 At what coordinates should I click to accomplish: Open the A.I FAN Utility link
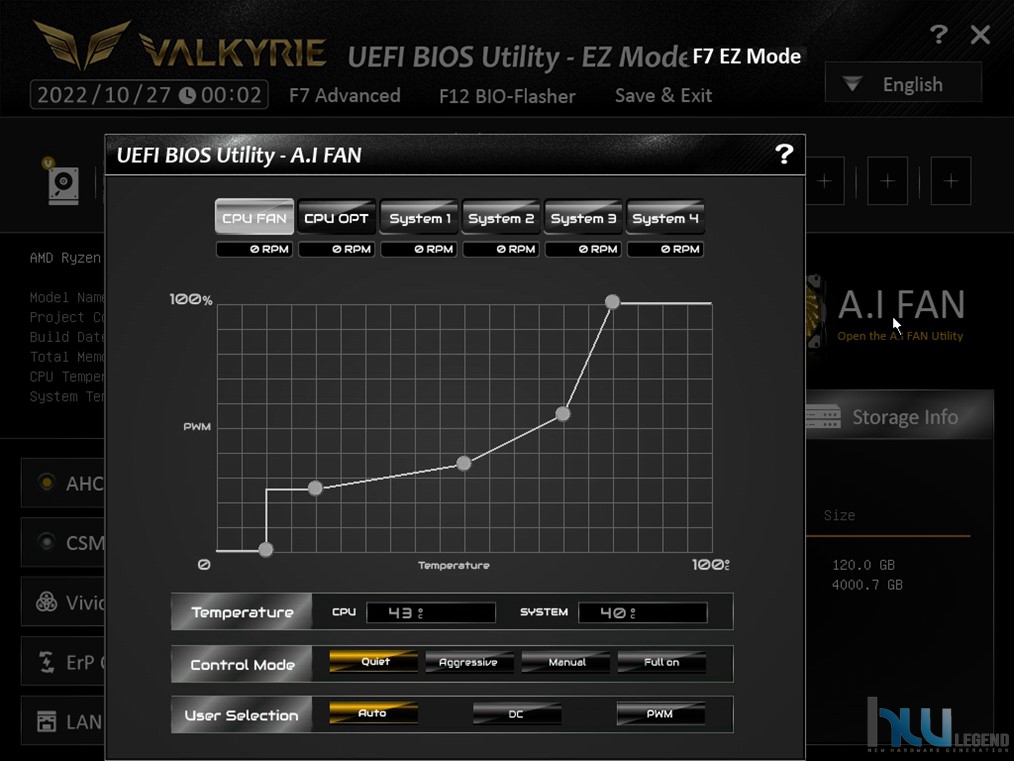[900, 336]
